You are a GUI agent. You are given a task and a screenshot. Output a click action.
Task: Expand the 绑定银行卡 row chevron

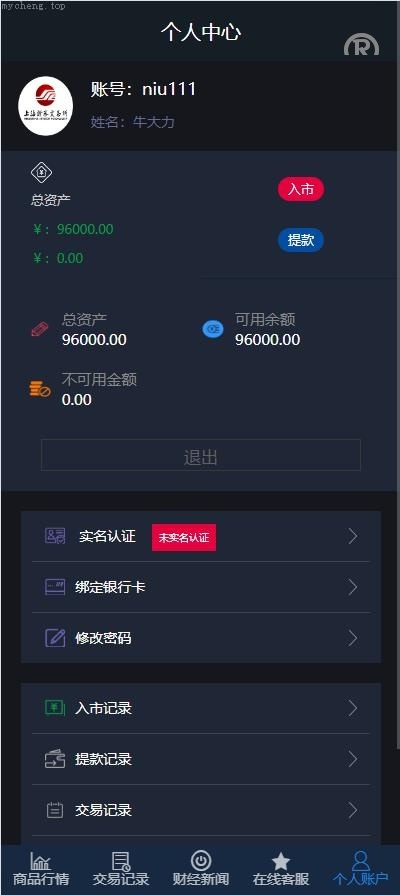(x=353, y=587)
